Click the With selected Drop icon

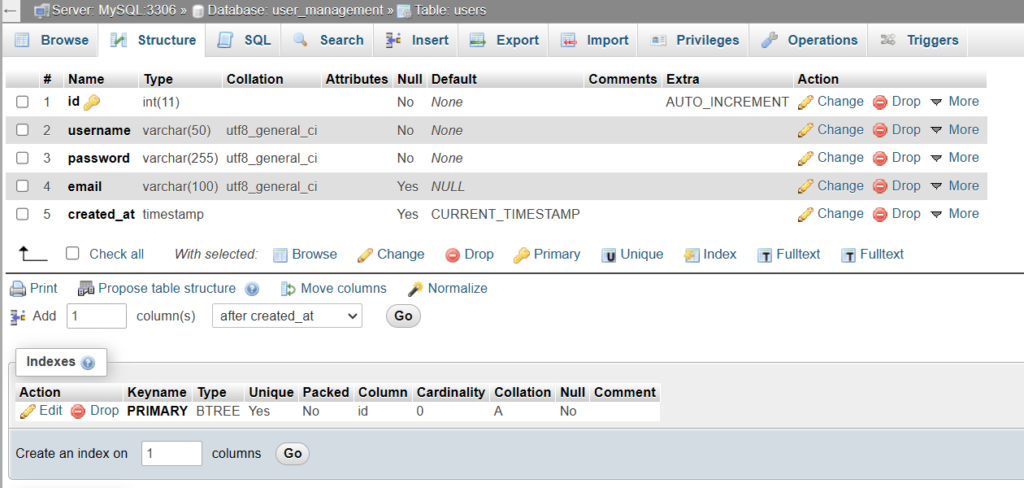coord(453,255)
